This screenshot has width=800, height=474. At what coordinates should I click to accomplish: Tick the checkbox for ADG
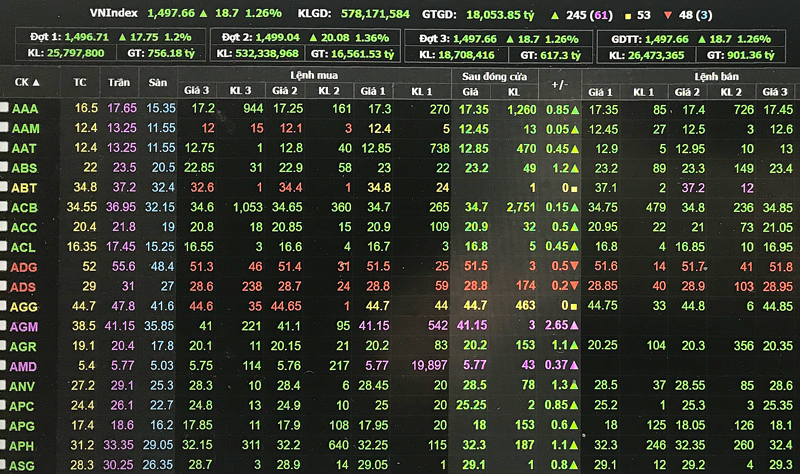pos(4,266)
